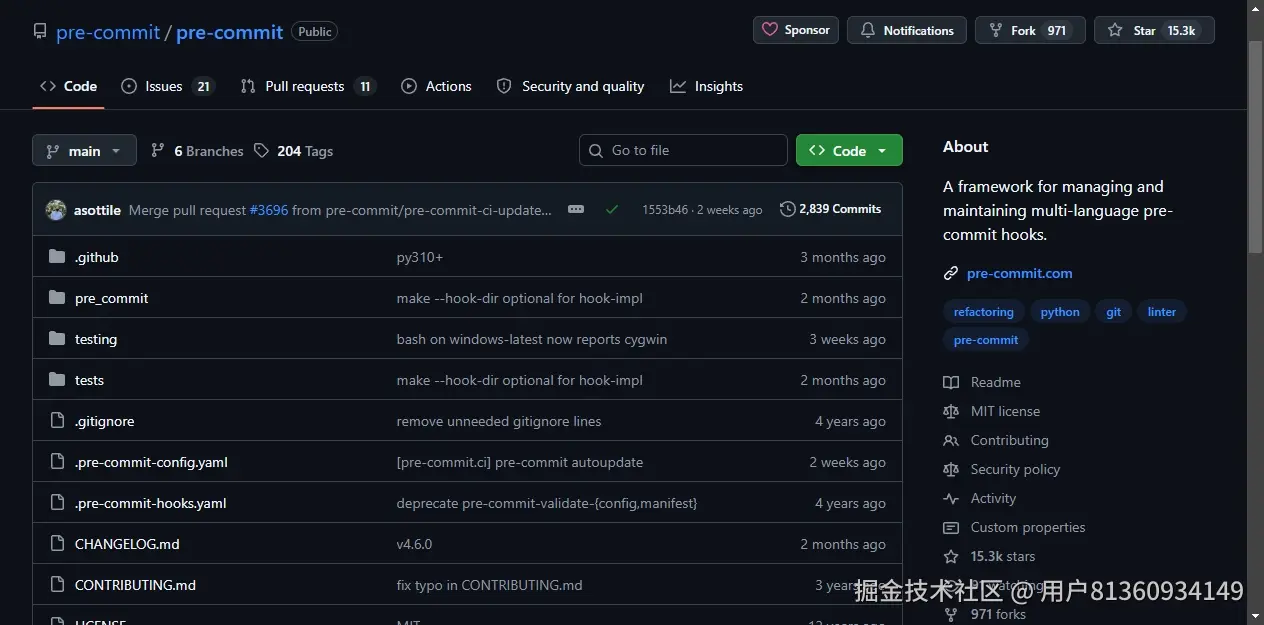The height and width of the screenshot is (625, 1264).
Task: Open the Pull requests tab
Action: 308,86
